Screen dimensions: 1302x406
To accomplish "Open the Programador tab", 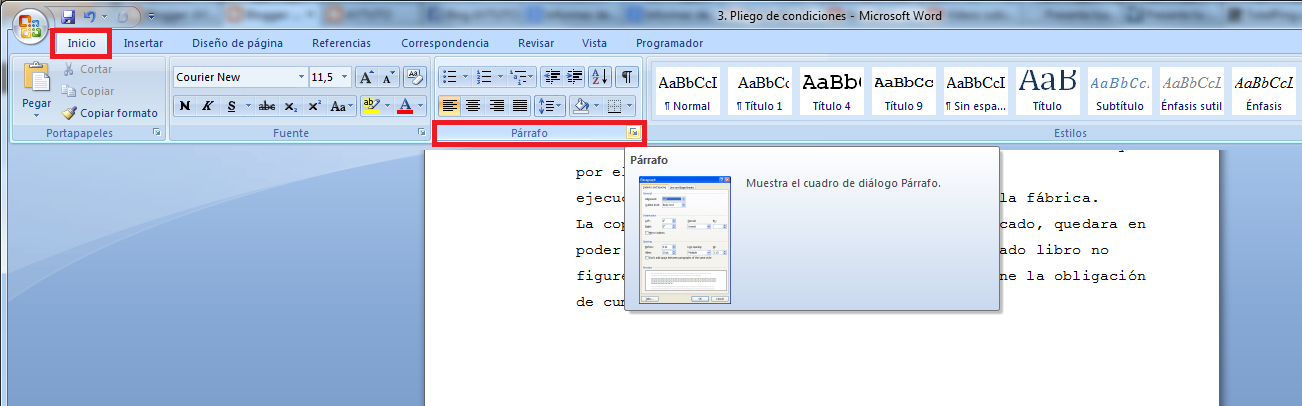I will 669,43.
